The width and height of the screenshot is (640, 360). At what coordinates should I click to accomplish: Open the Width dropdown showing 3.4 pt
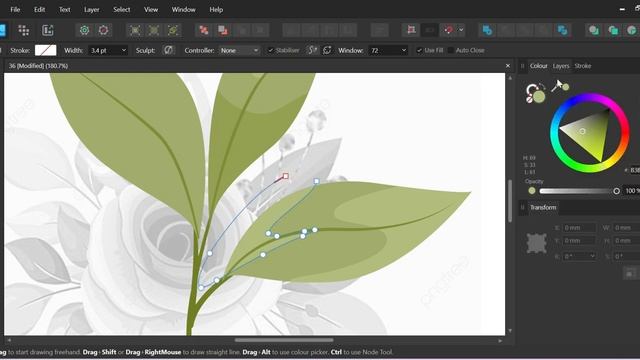(108, 50)
